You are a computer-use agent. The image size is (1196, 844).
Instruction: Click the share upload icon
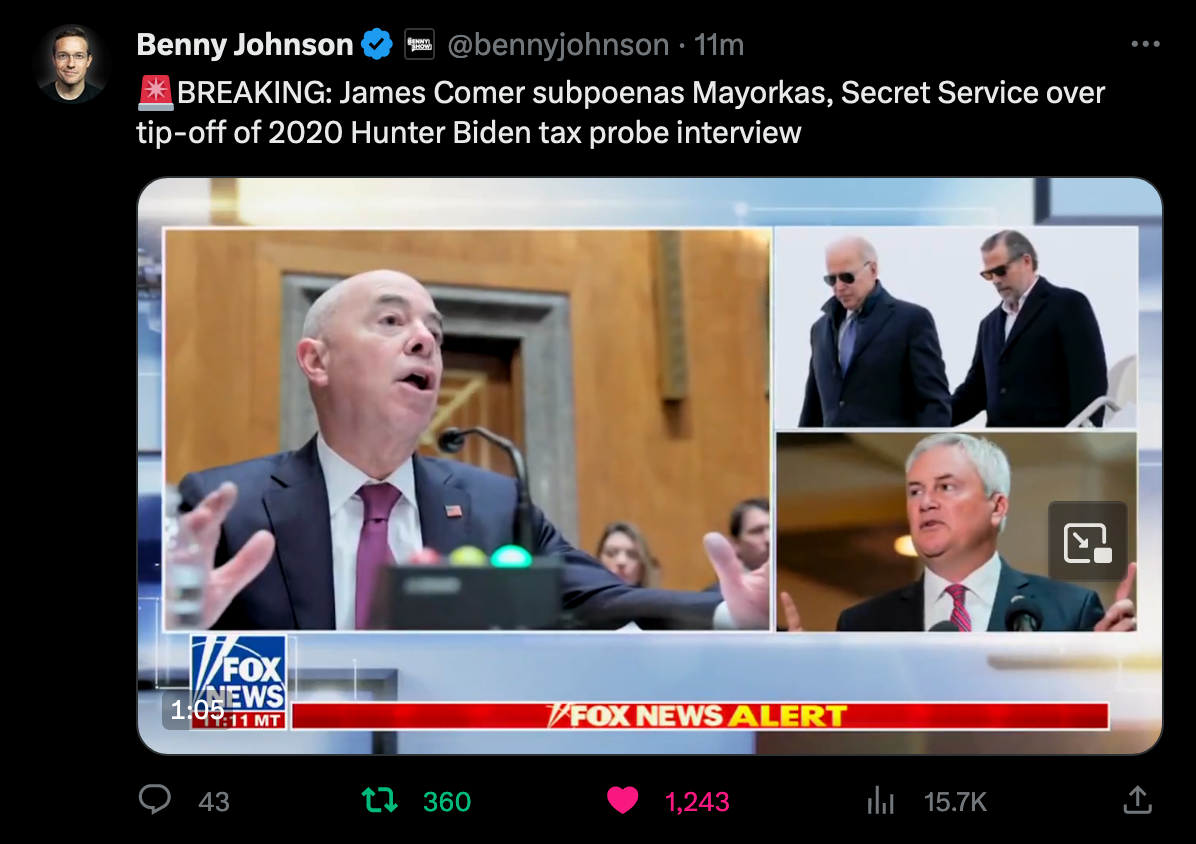(x=1137, y=800)
